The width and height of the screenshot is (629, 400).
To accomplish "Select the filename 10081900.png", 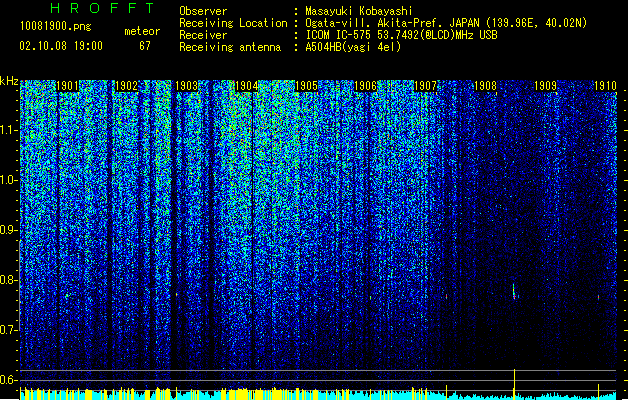I will 56,26.
